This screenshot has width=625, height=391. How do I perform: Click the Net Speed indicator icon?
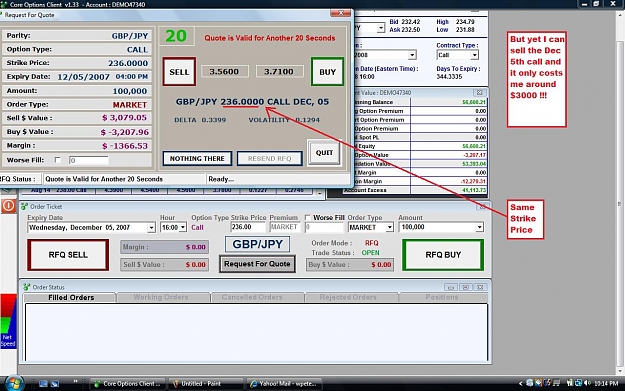click(8, 321)
